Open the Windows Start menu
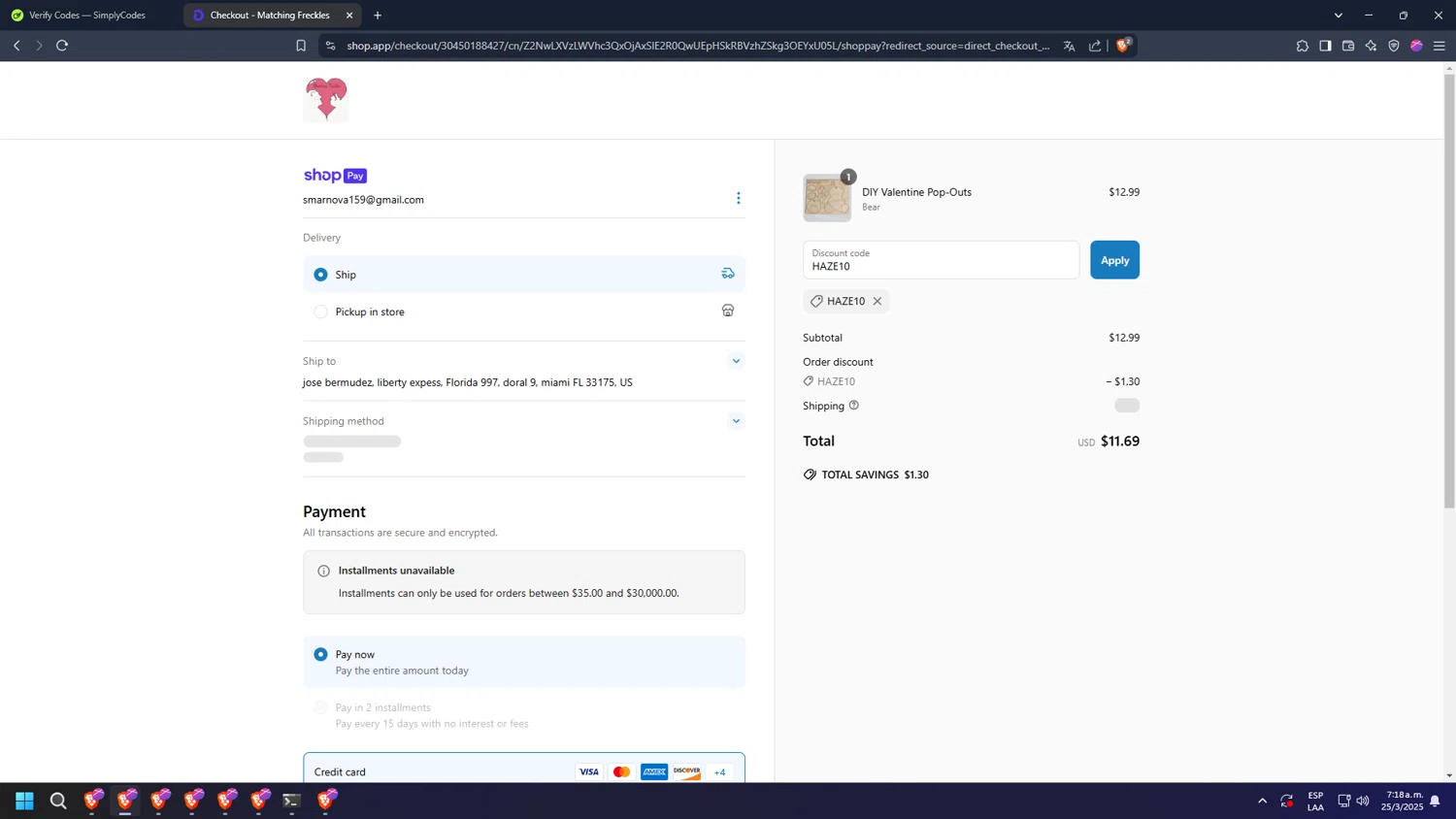This screenshot has width=1456, height=819. (25, 801)
